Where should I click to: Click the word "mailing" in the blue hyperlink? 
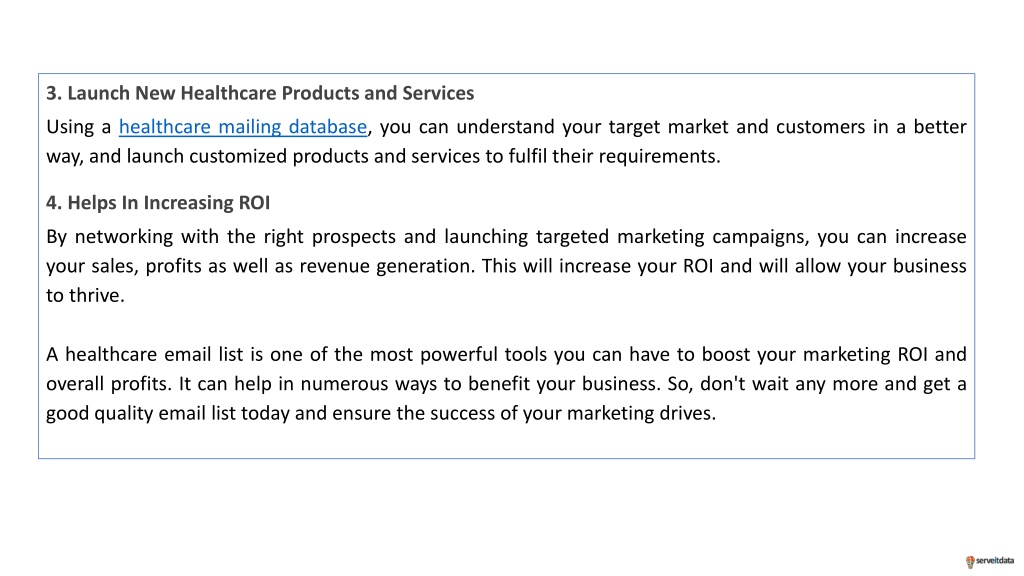[250, 127]
